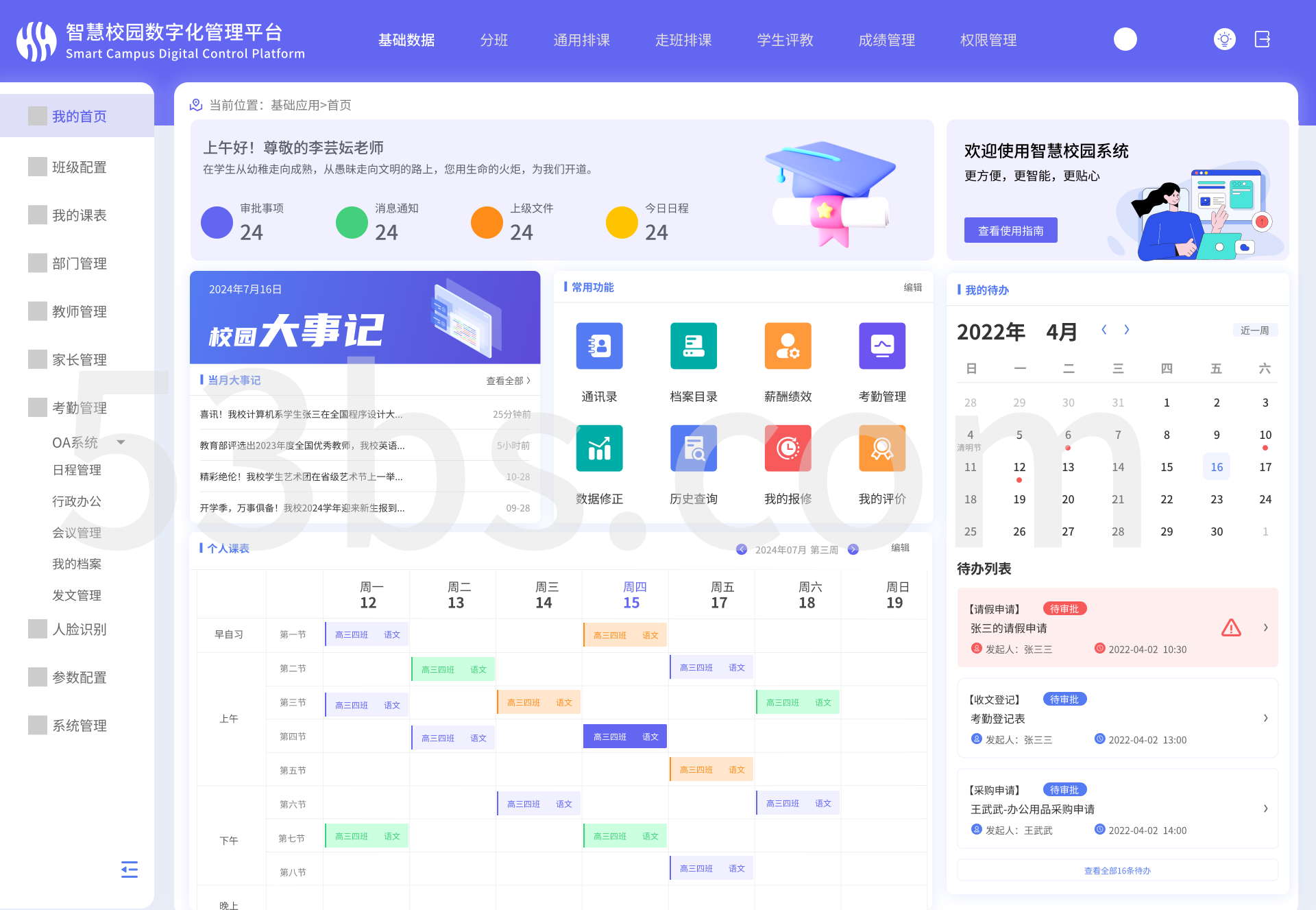
Task: Show next month in calendar
Action: tap(1126, 330)
